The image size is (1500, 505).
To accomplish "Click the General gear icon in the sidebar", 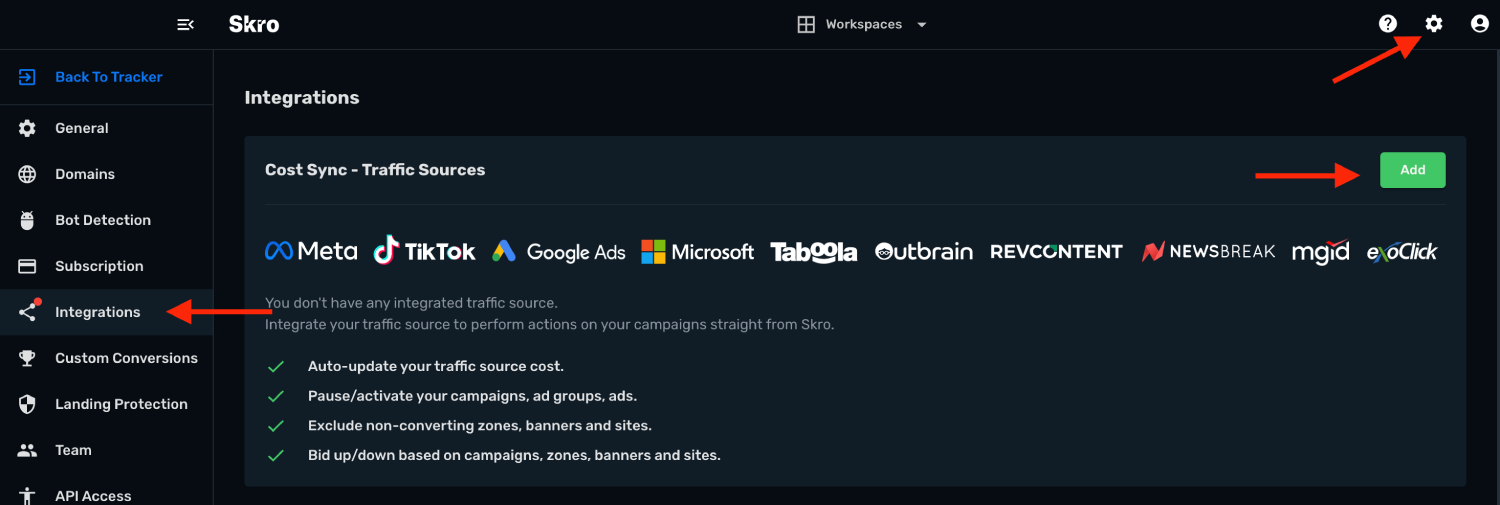I will [27, 128].
